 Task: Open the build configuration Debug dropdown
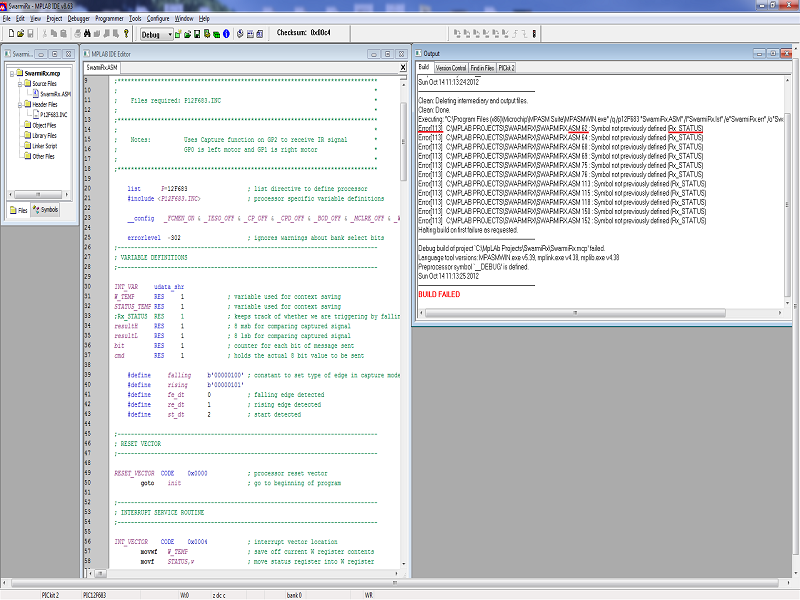coord(157,35)
